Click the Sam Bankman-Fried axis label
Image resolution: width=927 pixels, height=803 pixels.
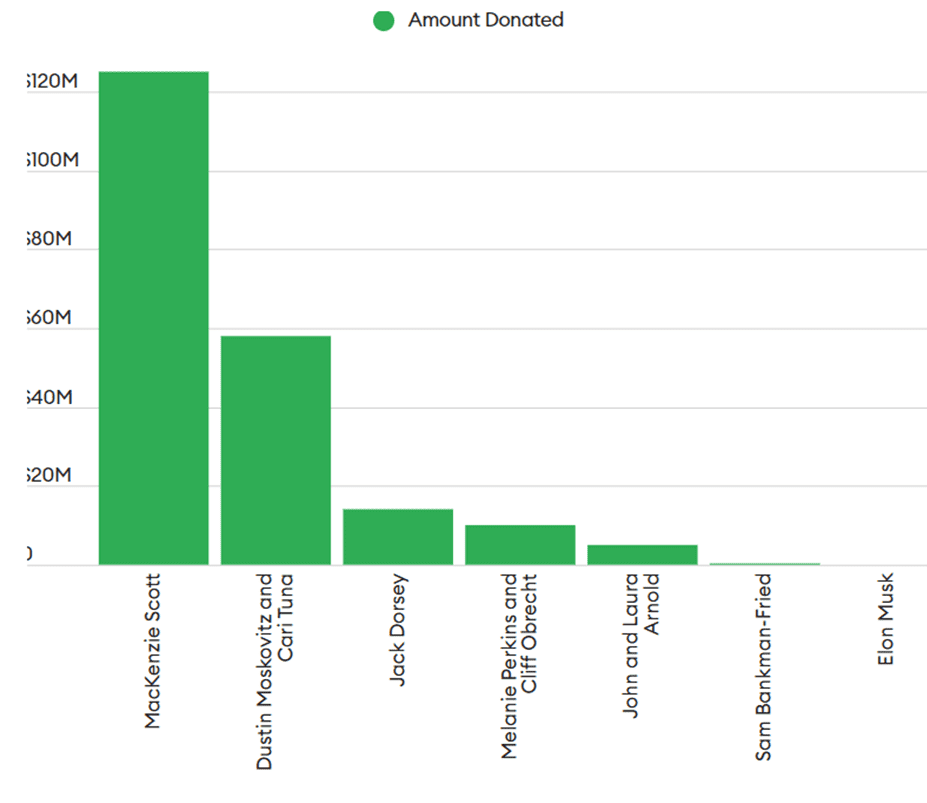pyautogui.click(x=763, y=666)
